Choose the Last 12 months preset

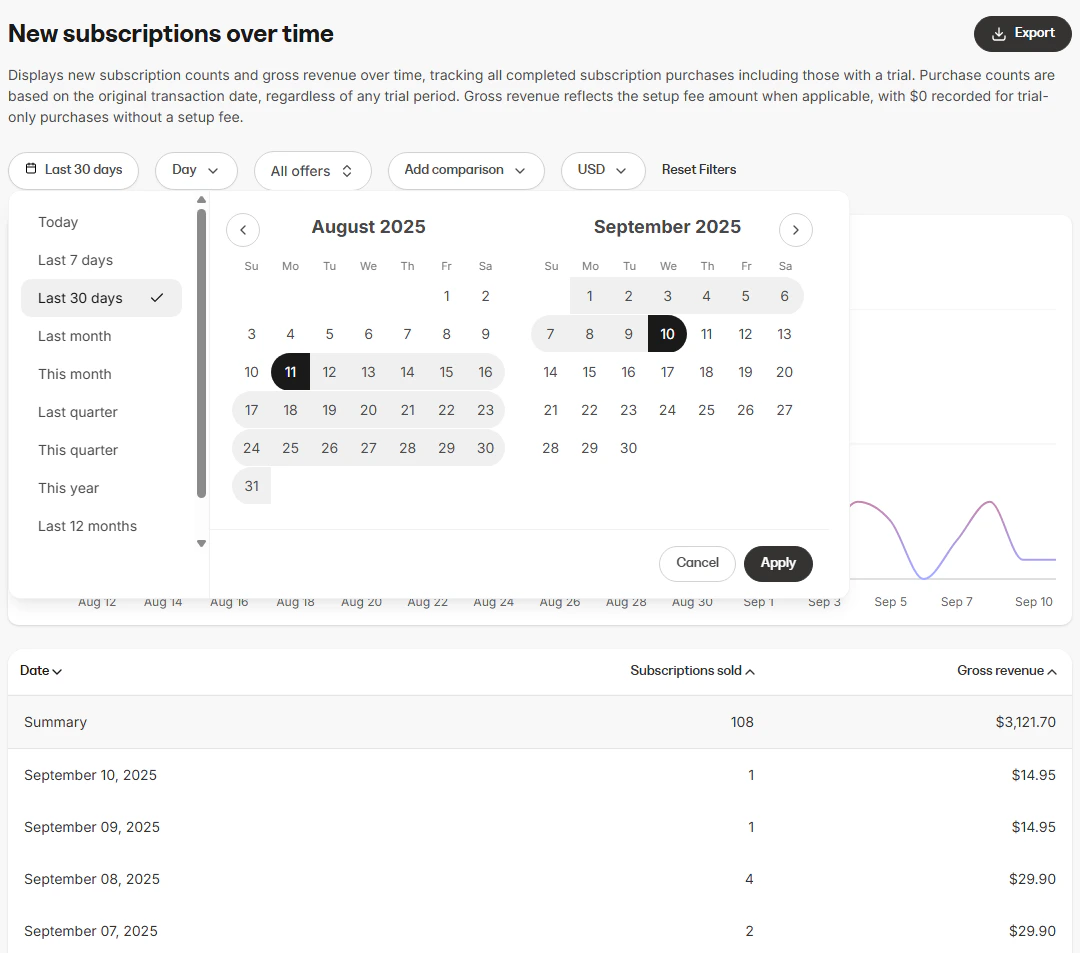click(x=88, y=526)
